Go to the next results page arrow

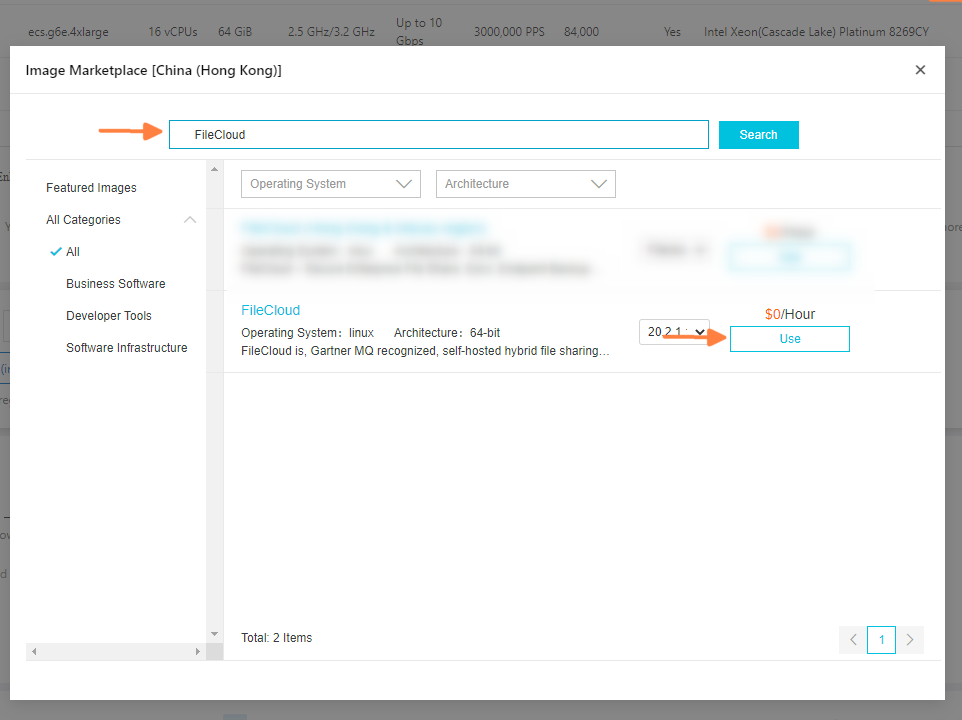click(x=909, y=640)
